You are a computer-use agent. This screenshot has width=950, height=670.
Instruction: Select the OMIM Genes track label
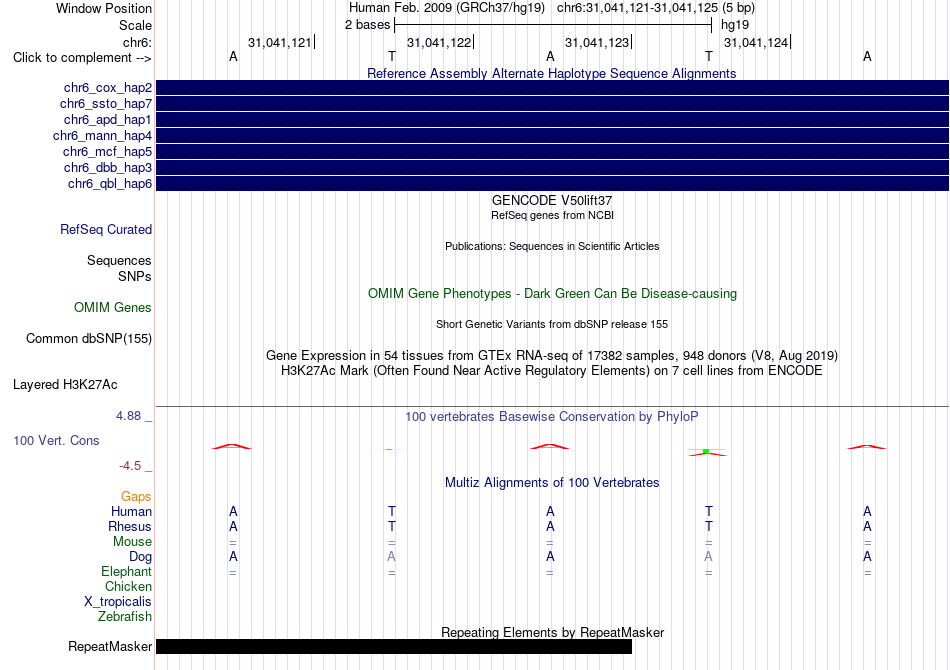point(112,308)
